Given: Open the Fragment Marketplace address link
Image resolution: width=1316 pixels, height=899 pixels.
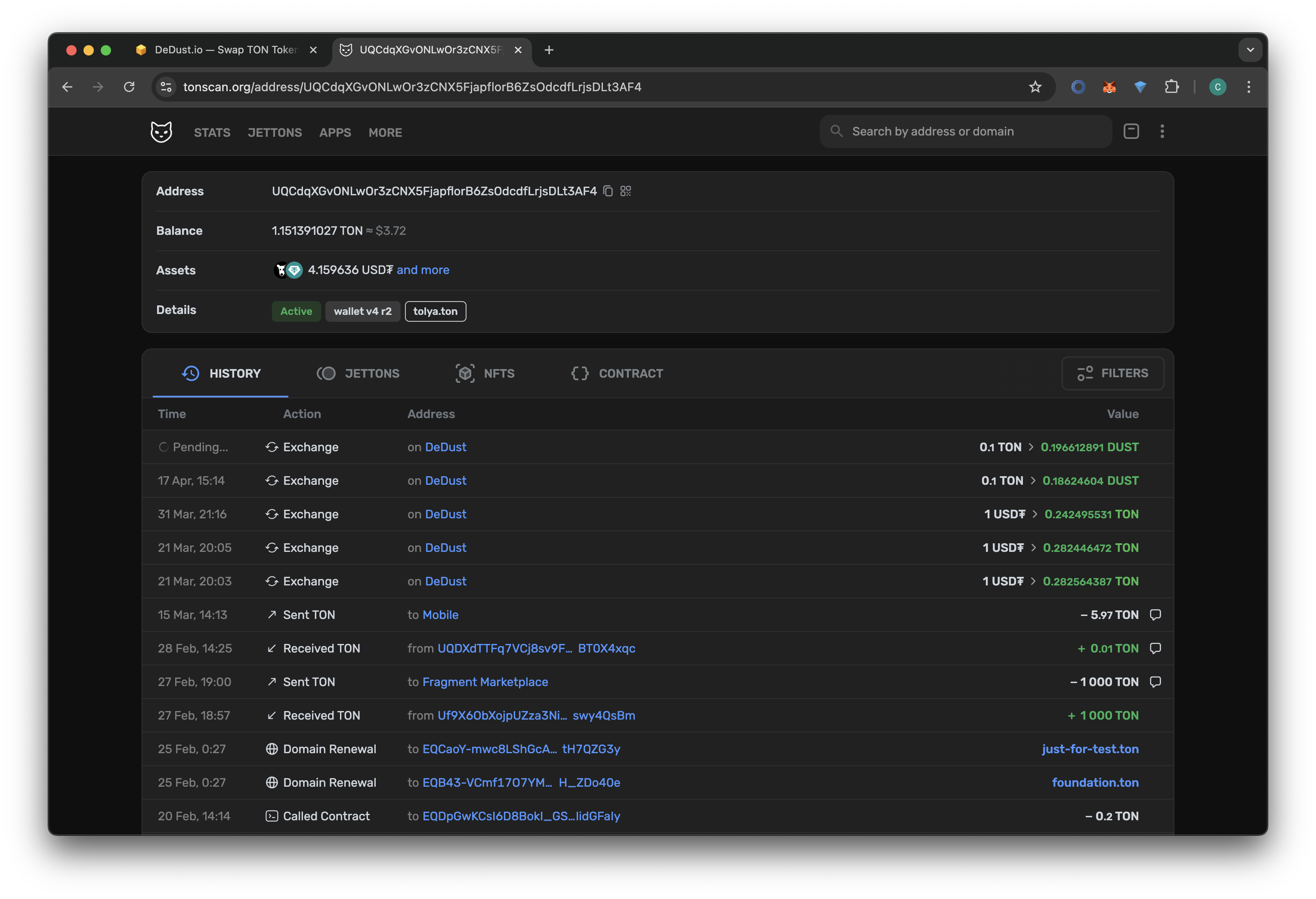Looking at the screenshot, I should click(x=485, y=682).
